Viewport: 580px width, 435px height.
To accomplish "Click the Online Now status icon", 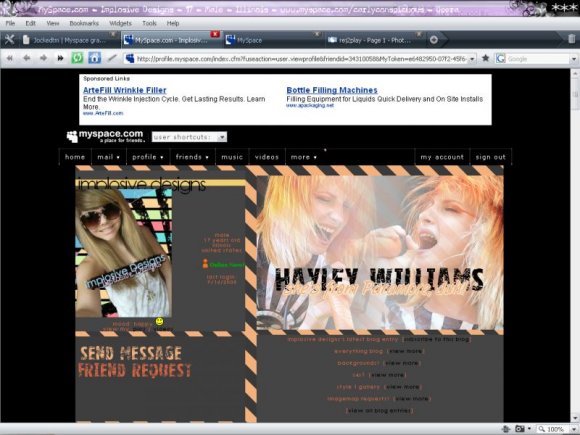I will coord(205,264).
